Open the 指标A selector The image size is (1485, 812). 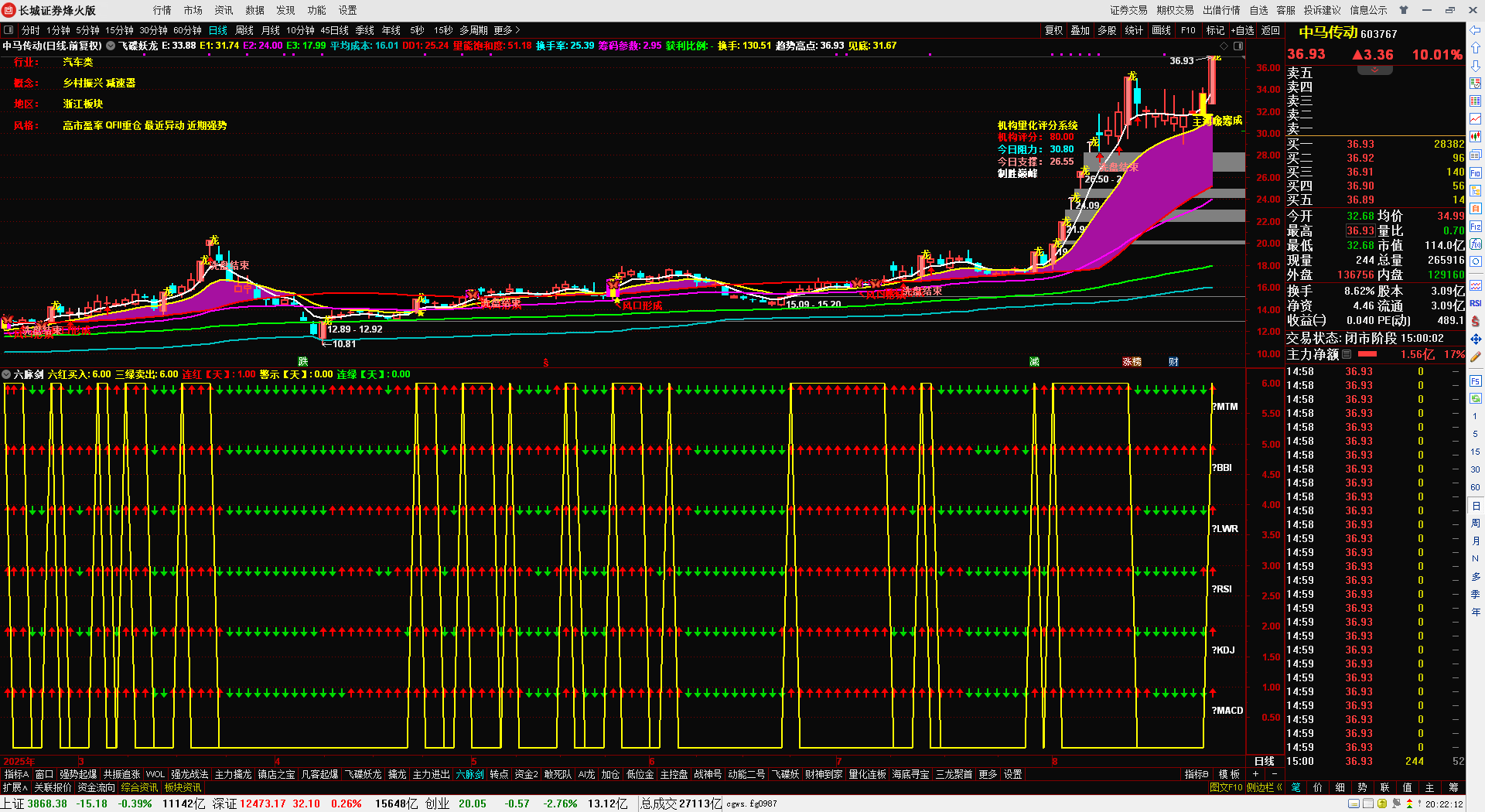(16, 774)
